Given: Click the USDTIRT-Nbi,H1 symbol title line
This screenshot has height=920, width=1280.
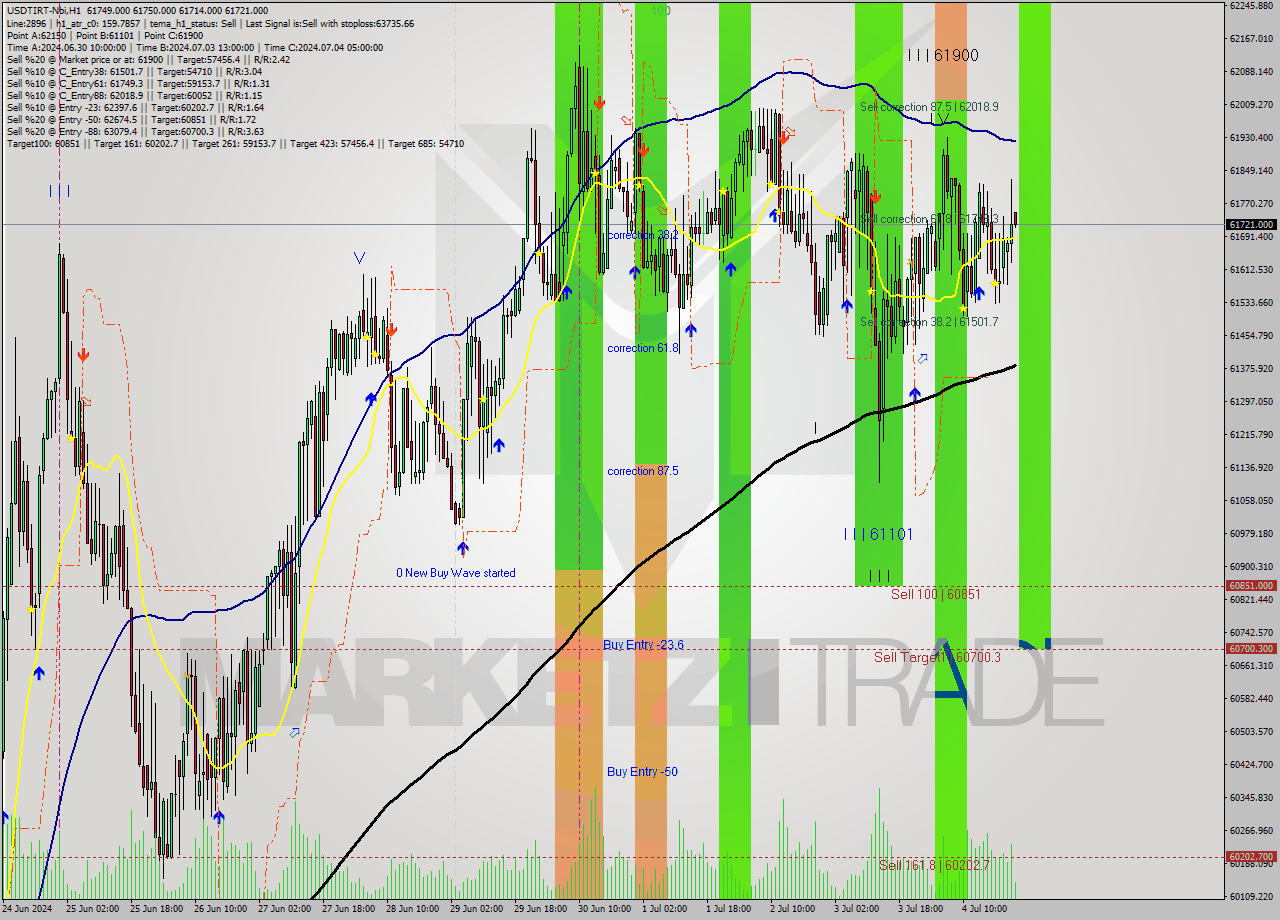Looking at the screenshot, I should pyautogui.click(x=137, y=11).
